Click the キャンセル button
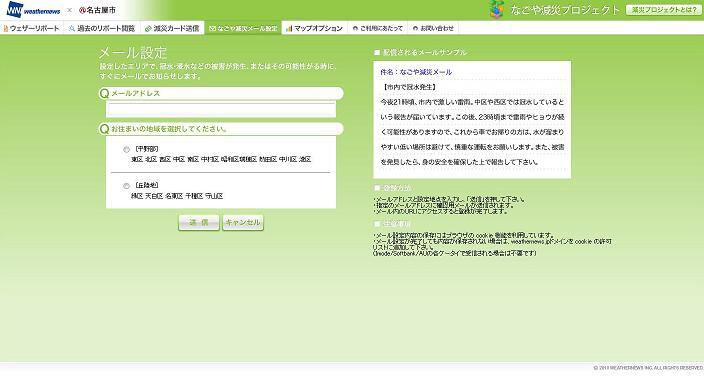Image resolution: width=704 pixels, height=376 pixels. pyautogui.click(x=243, y=223)
